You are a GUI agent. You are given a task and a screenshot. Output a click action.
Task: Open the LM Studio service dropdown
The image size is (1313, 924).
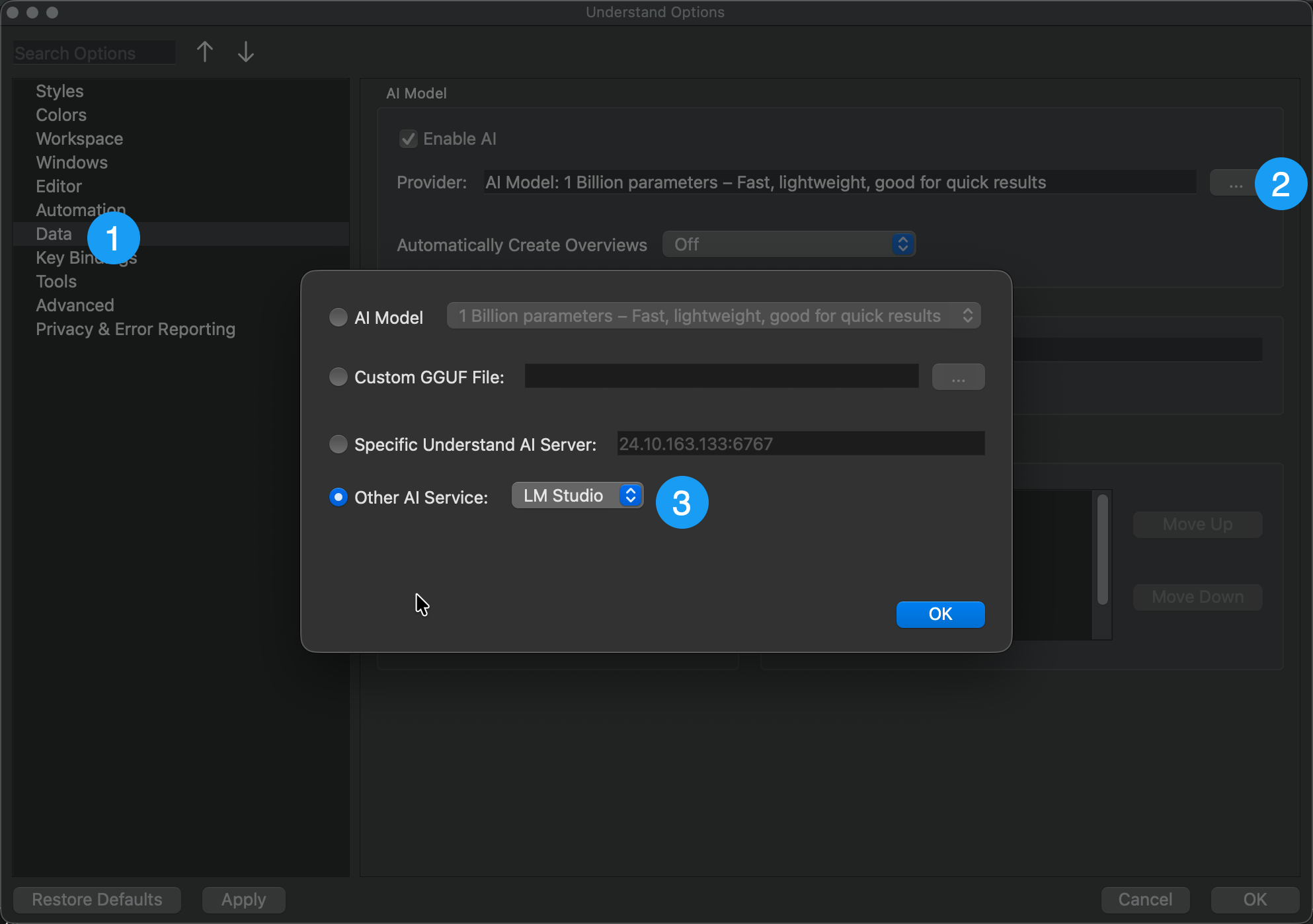tap(577, 496)
